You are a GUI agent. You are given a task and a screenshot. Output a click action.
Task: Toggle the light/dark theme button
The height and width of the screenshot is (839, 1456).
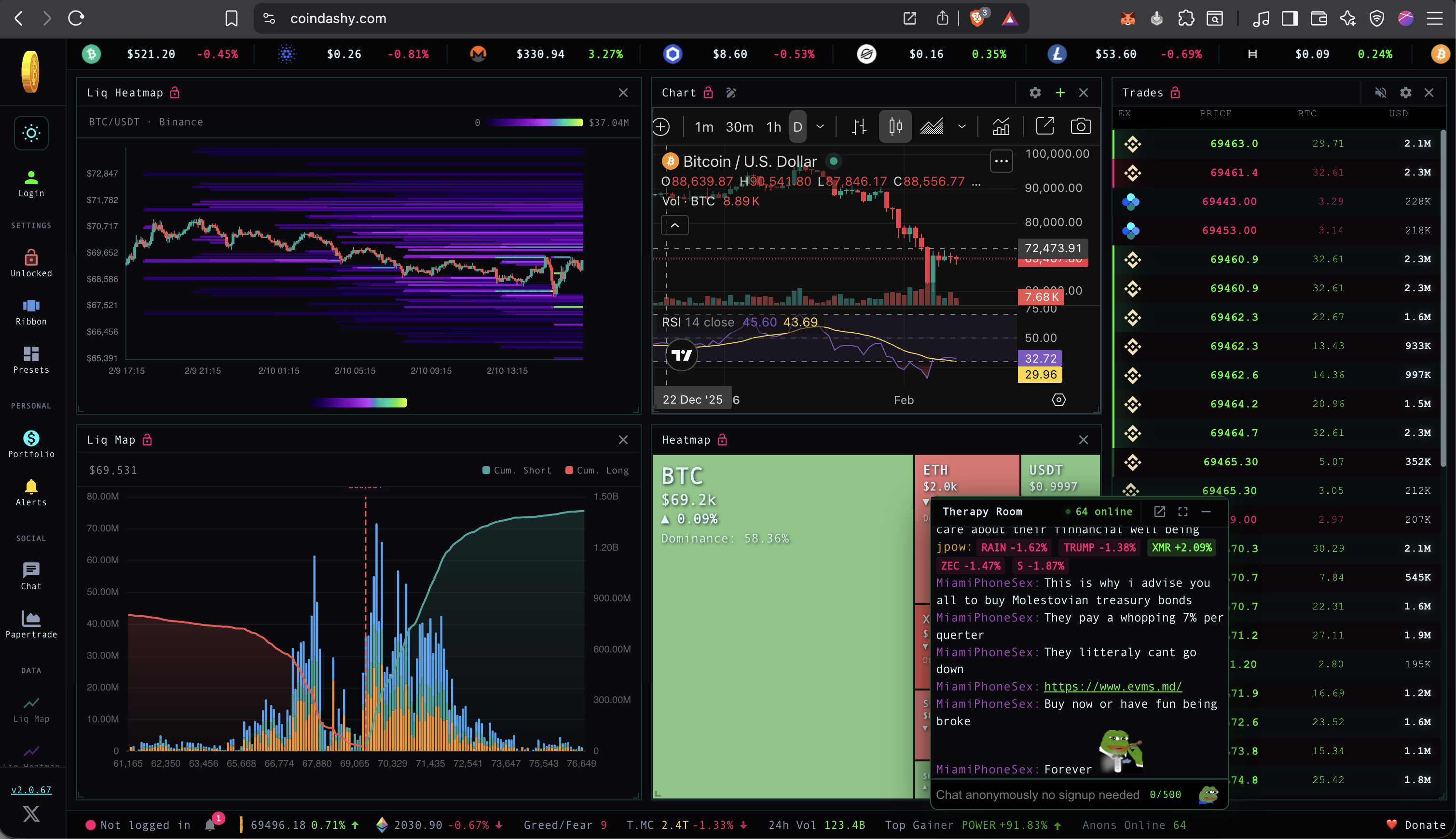(x=31, y=133)
